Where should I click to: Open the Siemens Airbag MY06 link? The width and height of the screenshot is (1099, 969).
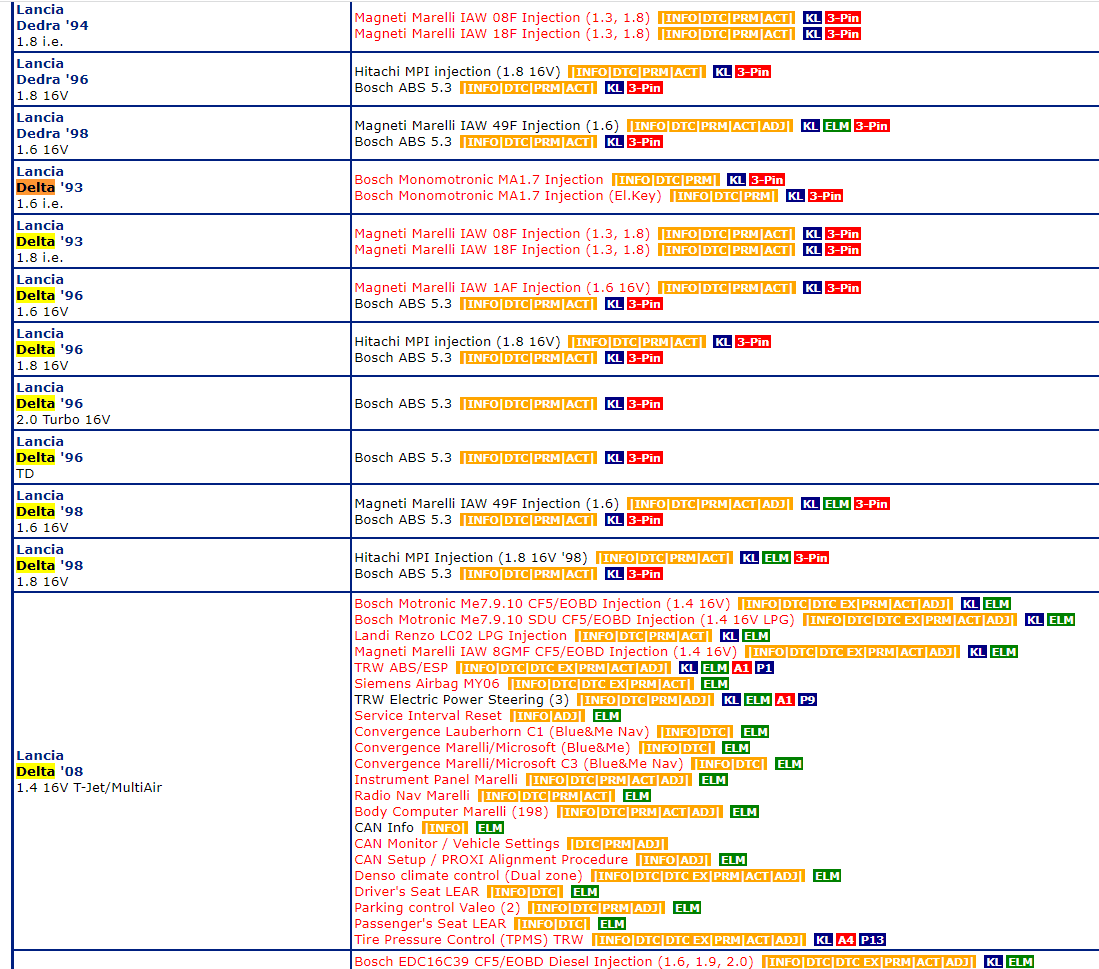pyautogui.click(x=427, y=684)
